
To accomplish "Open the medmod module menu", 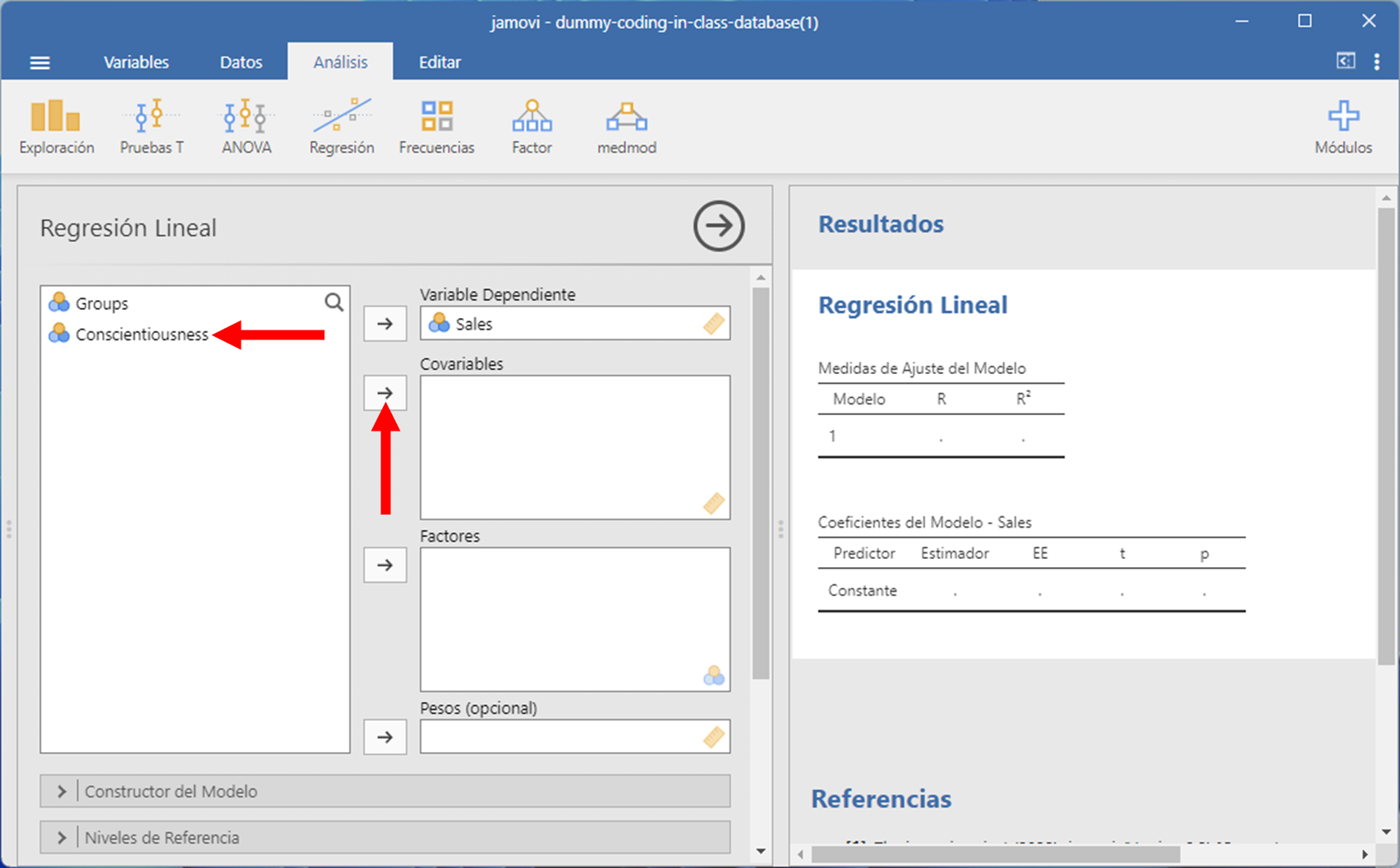I will (626, 127).
